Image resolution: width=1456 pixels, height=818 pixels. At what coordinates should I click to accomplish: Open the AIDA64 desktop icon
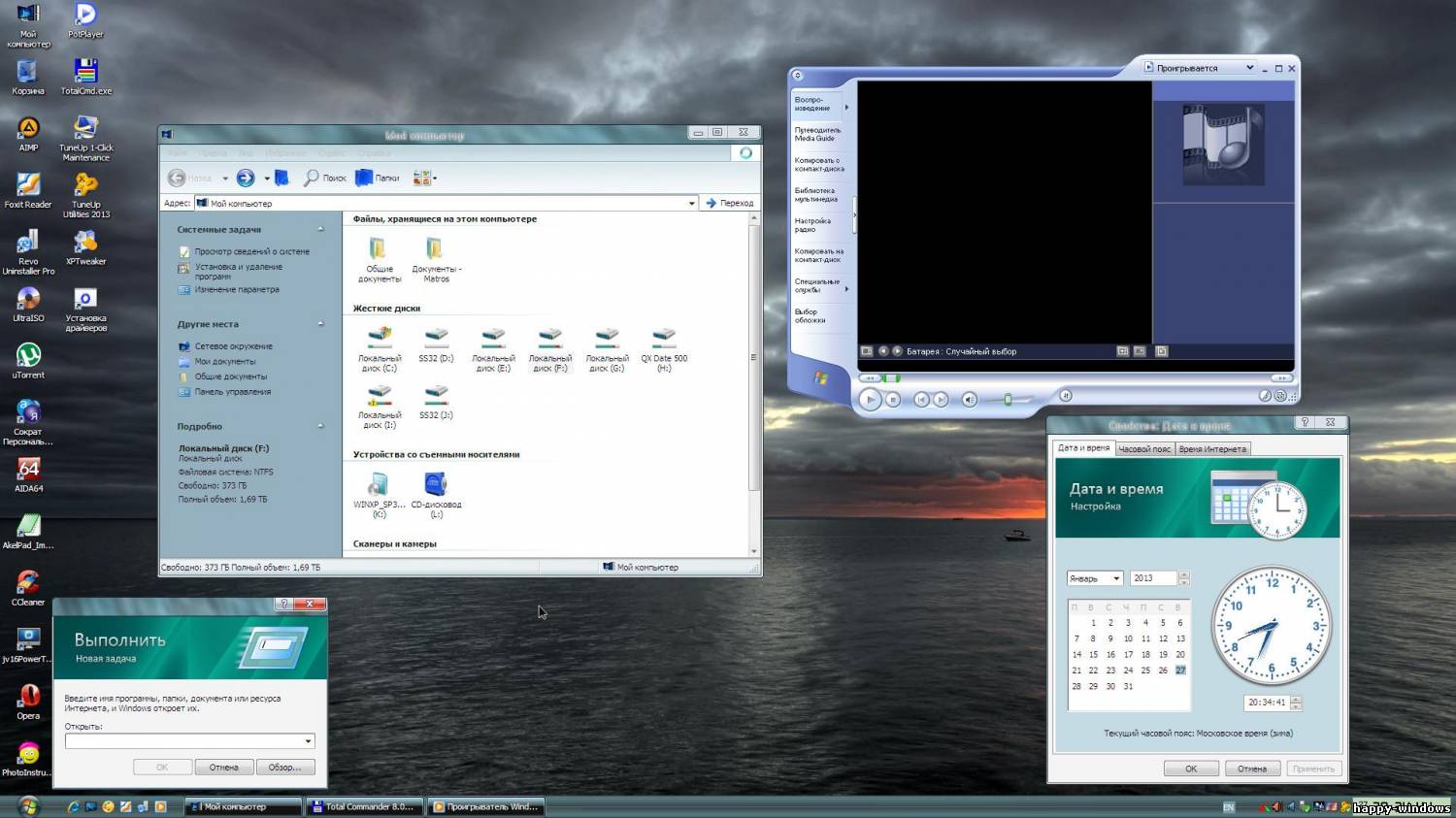(x=28, y=470)
